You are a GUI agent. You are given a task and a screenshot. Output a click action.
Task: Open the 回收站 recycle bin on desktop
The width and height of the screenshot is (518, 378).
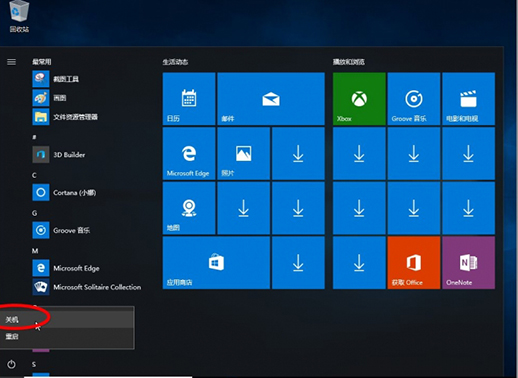[x=19, y=17]
